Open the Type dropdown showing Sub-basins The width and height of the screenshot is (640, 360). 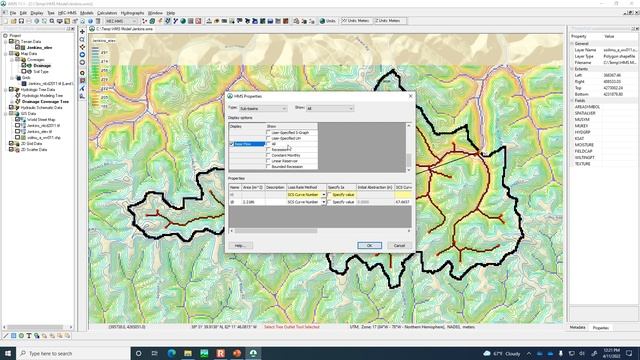(x=263, y=108)
